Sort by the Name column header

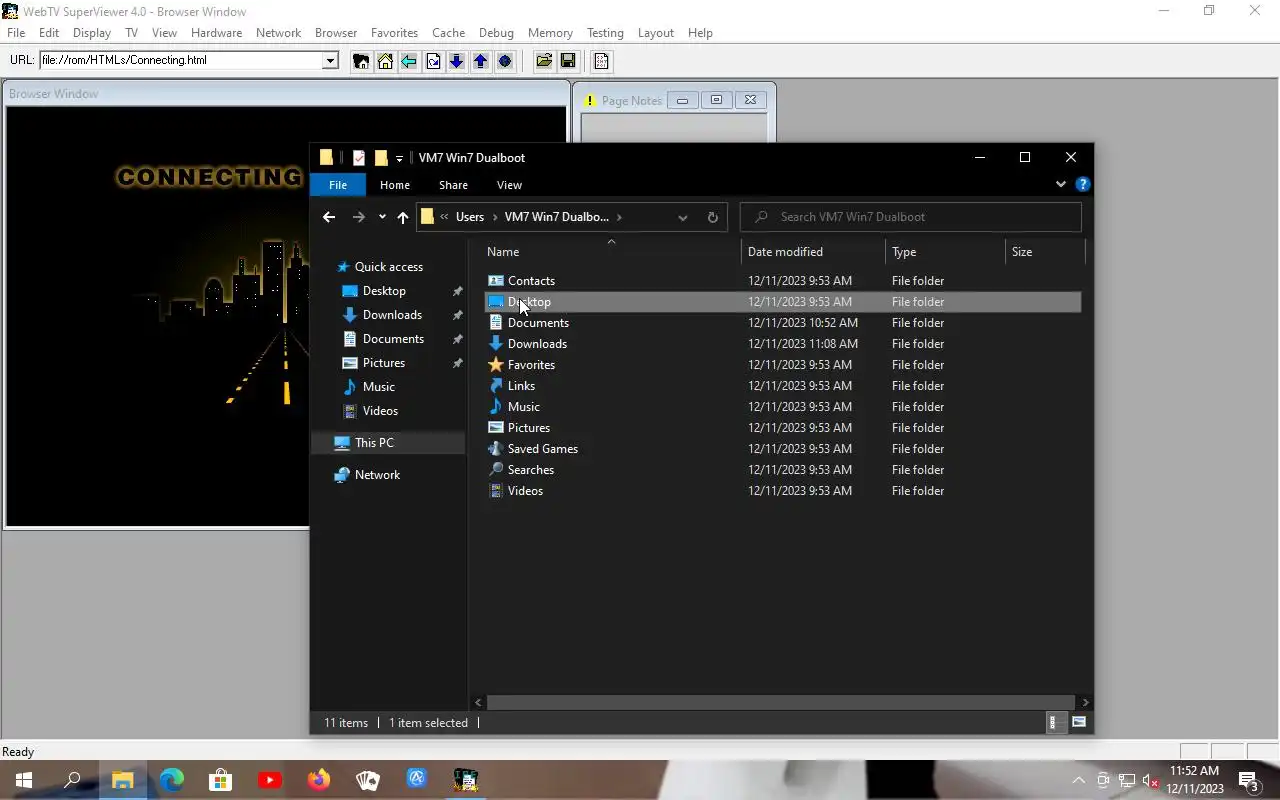[x=611, y=252]
